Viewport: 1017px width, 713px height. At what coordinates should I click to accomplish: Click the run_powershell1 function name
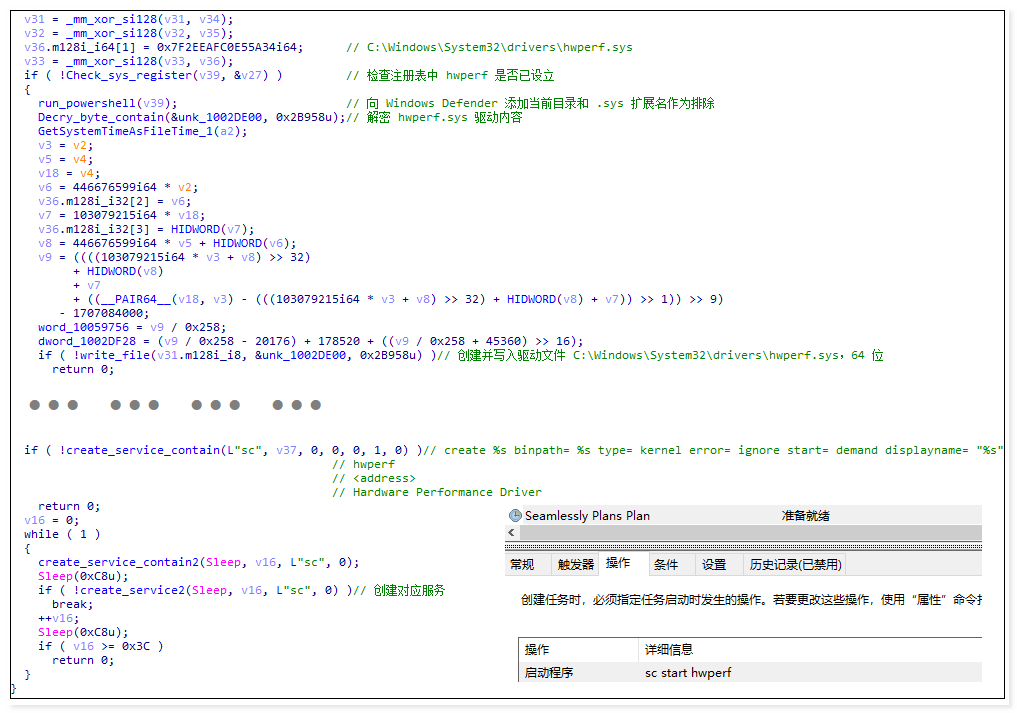pos(87,102)
